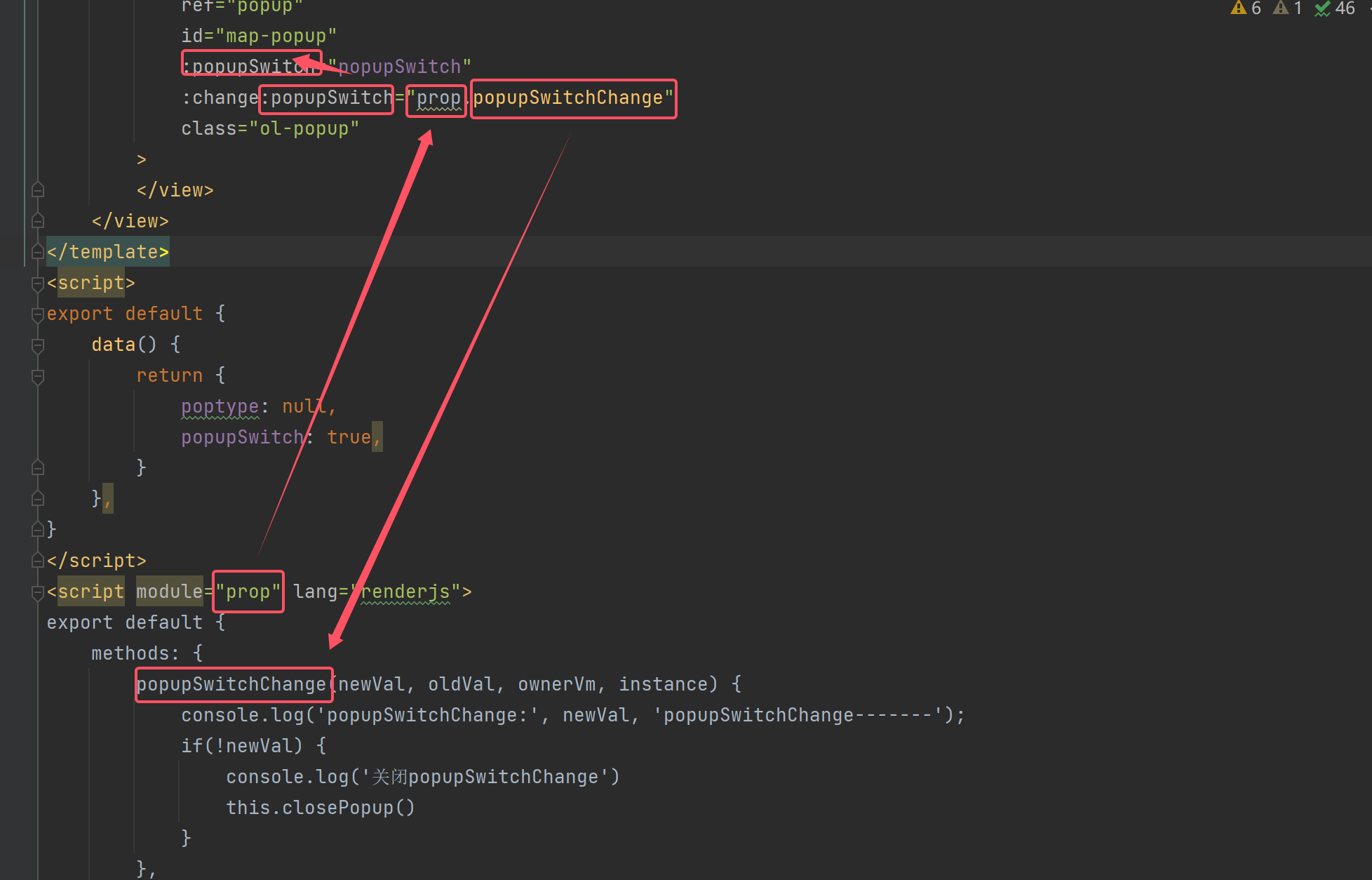Click the popupSwitchChange method name definition
Viewport: 1372px width, 880px height.
pos(231,684)
